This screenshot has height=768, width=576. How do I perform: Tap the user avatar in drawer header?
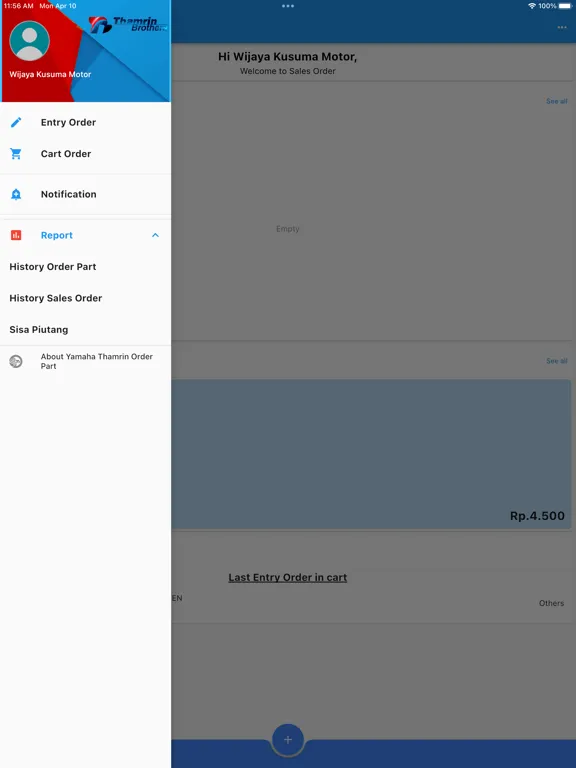tap(29, 41)
